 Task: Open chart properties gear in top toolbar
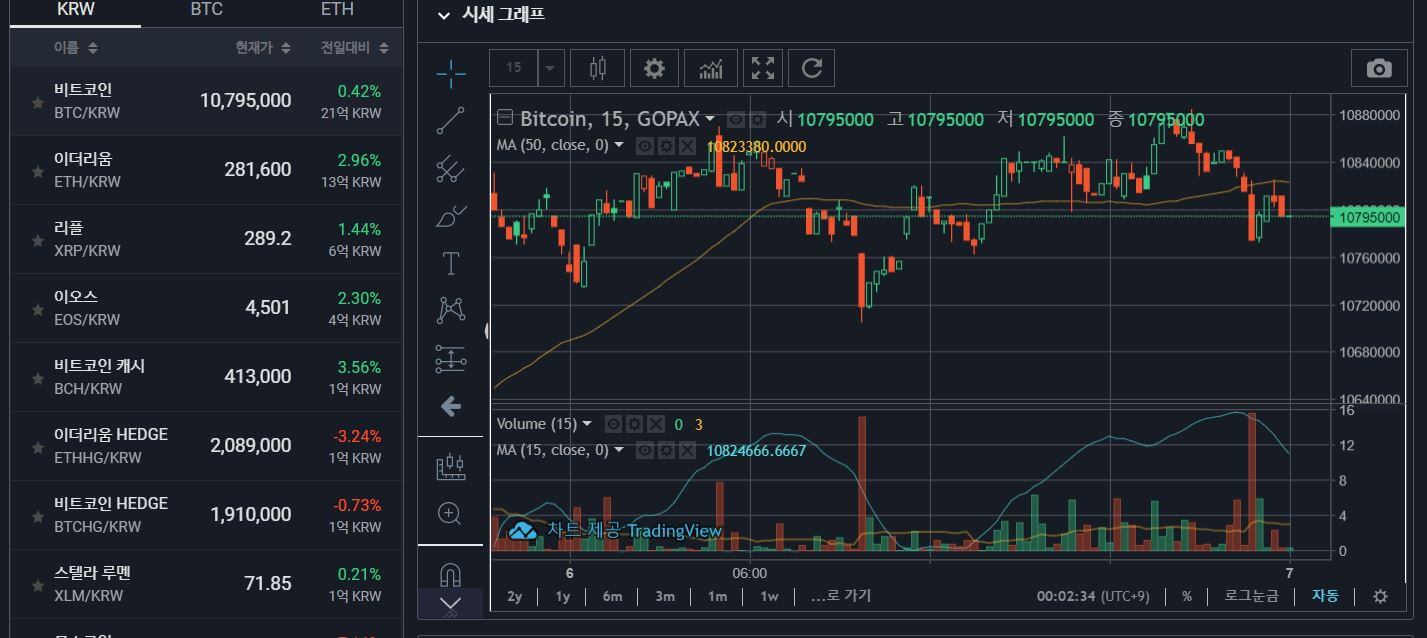coord(654,68)
